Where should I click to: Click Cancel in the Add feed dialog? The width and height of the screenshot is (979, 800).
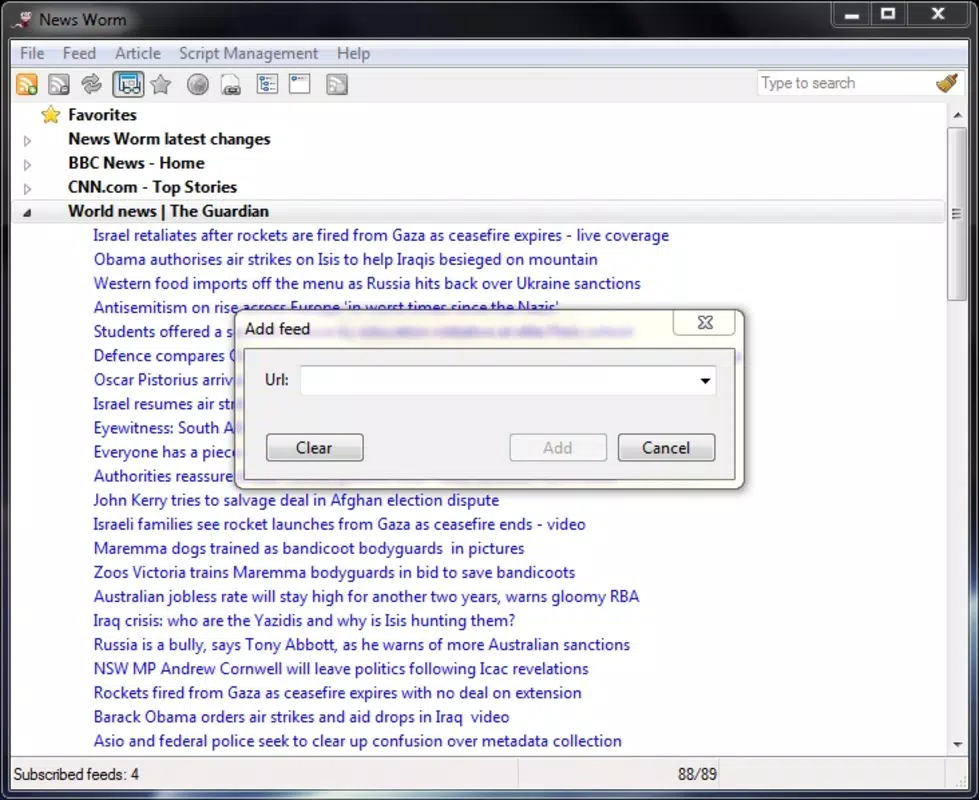point(666,448)
